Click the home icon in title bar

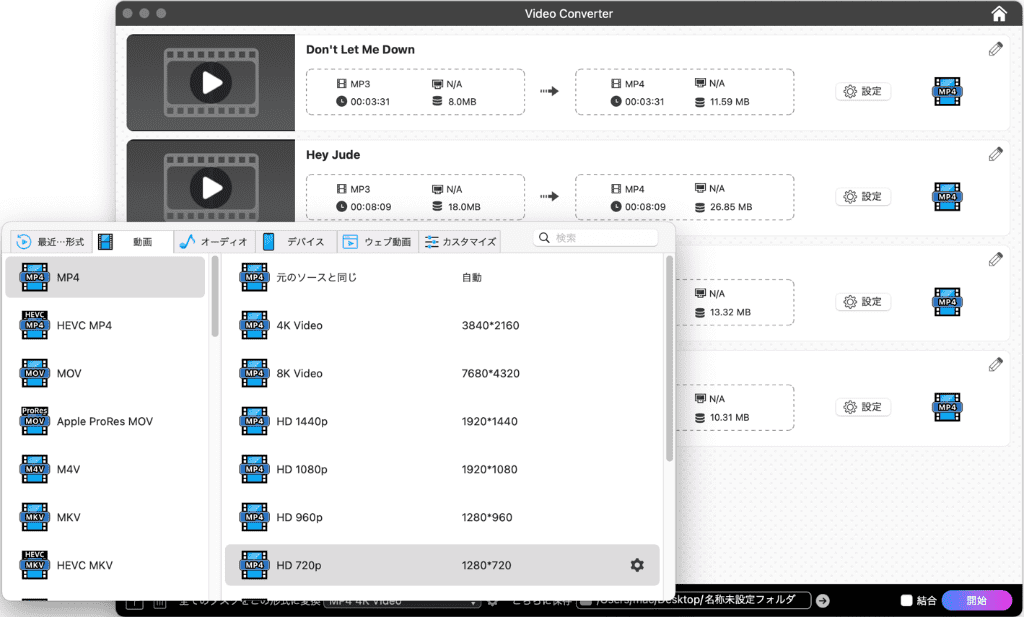[998, 14]
